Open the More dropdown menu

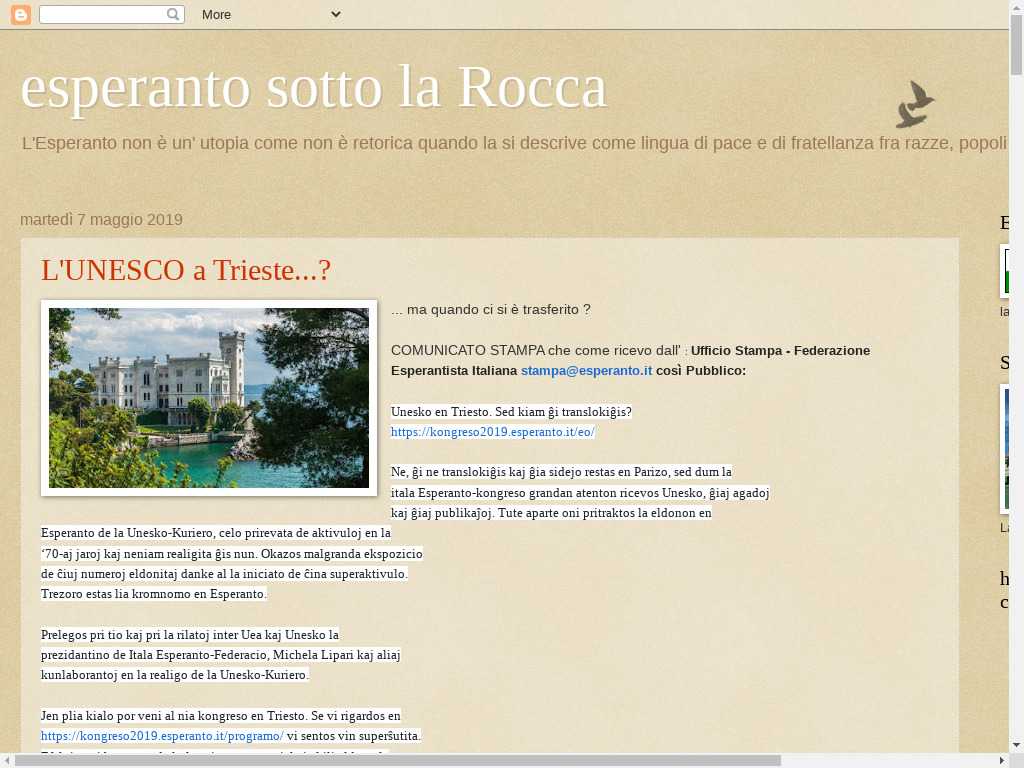pos(271,14)
